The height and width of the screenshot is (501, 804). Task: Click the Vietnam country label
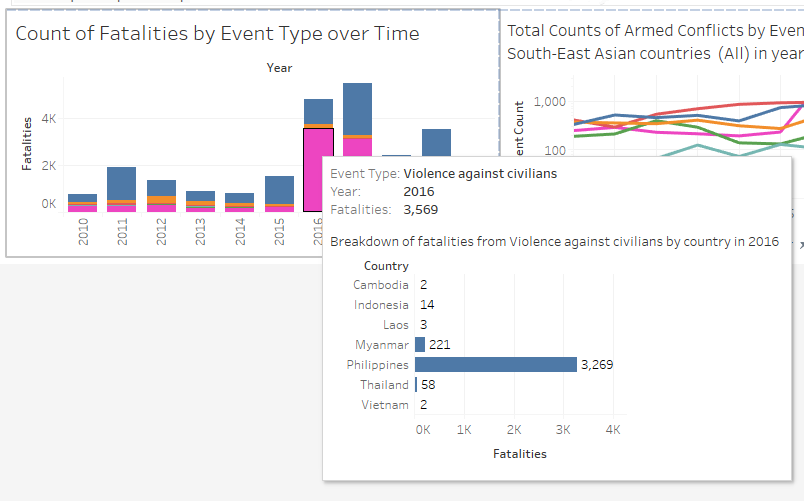click(385, 405)
